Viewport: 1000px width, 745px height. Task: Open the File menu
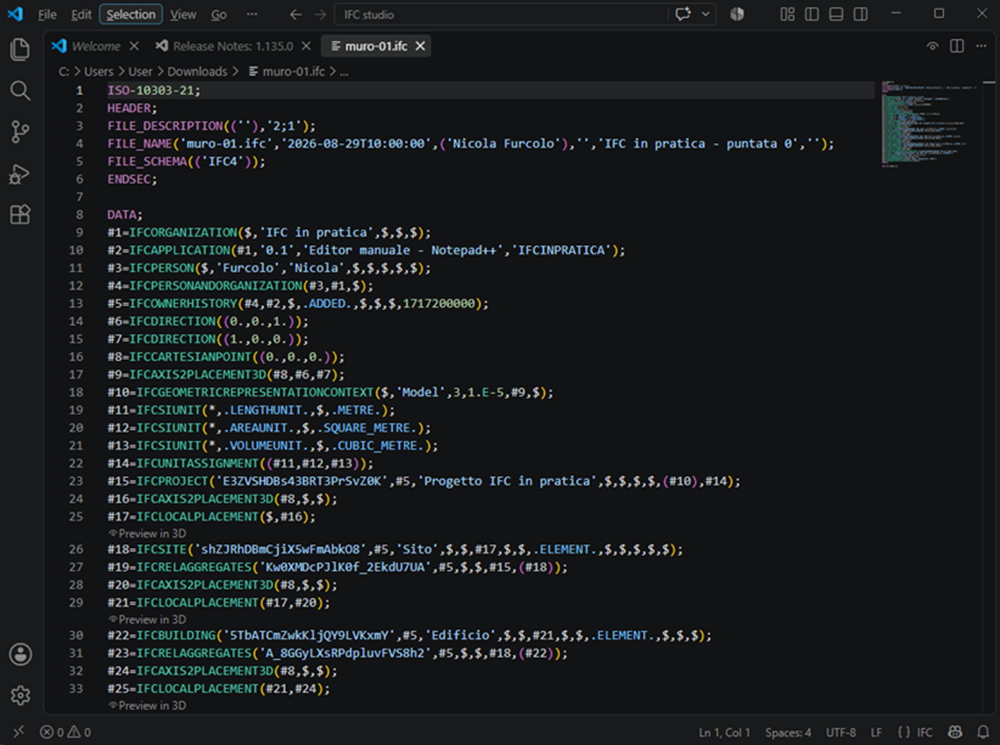pyautogui.click(x=47, y=14)
